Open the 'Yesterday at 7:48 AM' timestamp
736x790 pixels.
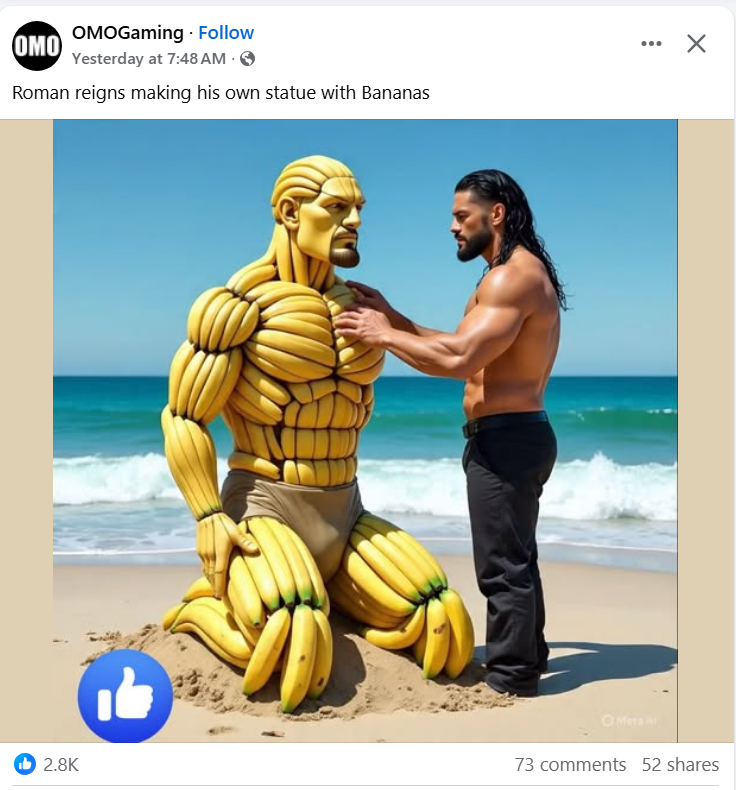tap(149, 59)
